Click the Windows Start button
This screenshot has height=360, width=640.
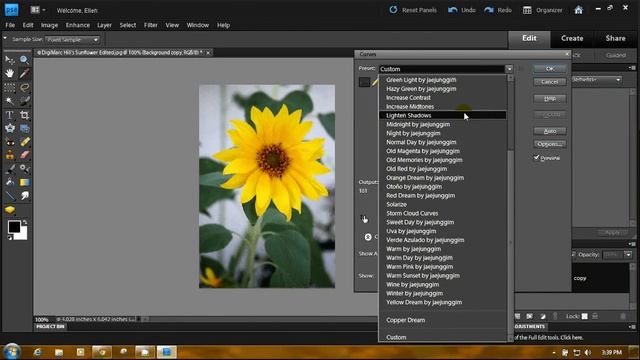click(x=11, y=352)
